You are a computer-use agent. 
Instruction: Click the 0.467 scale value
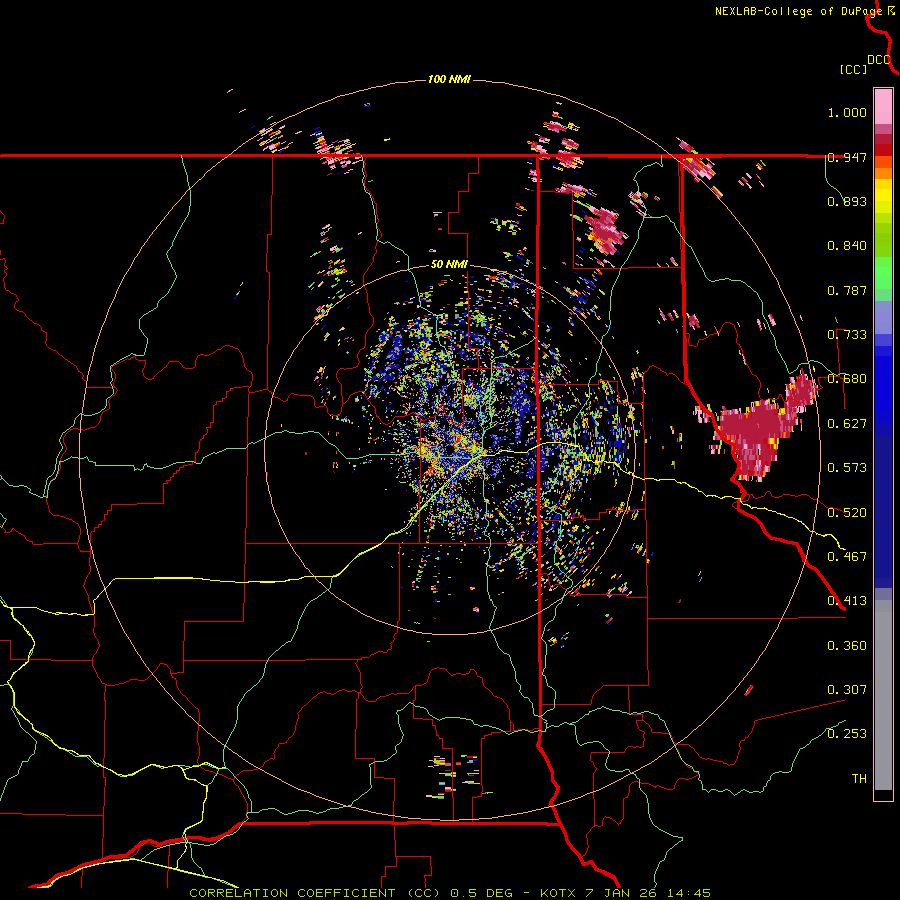point(847,557)
